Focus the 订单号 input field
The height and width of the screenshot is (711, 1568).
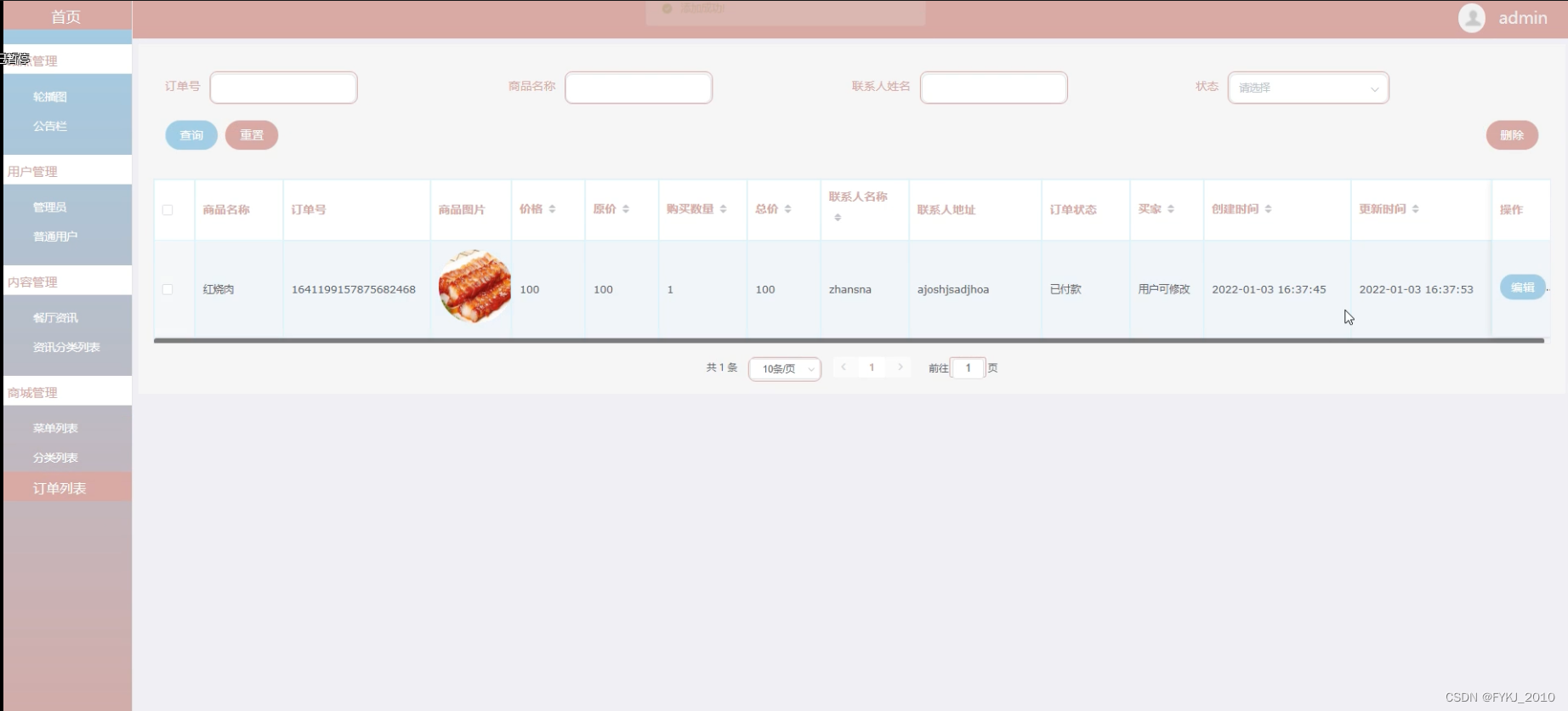pyautogui.click(x=283, y=88)
